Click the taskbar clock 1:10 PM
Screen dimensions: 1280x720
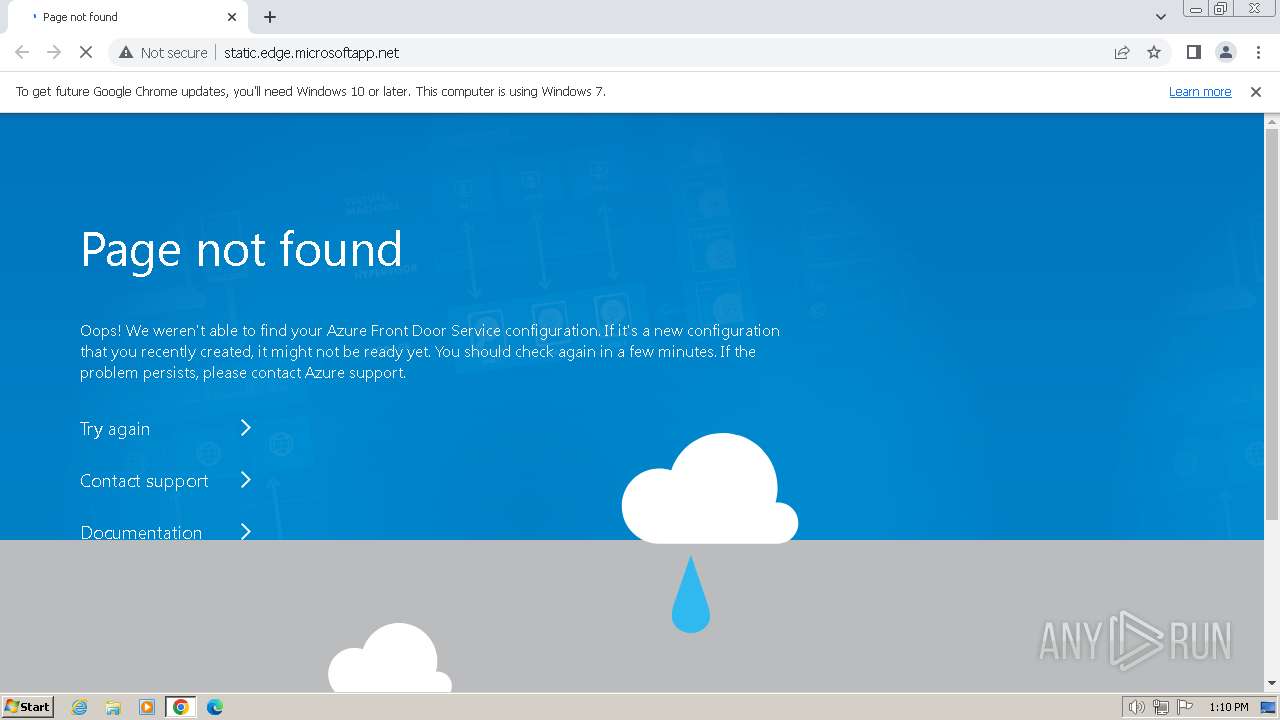tap(1228, 707)
